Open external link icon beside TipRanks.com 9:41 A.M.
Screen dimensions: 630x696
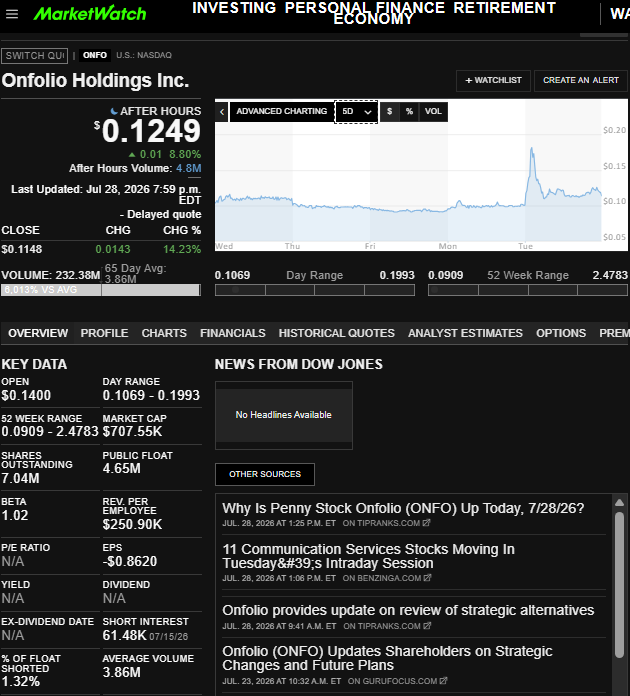click(x=427, y=626)
